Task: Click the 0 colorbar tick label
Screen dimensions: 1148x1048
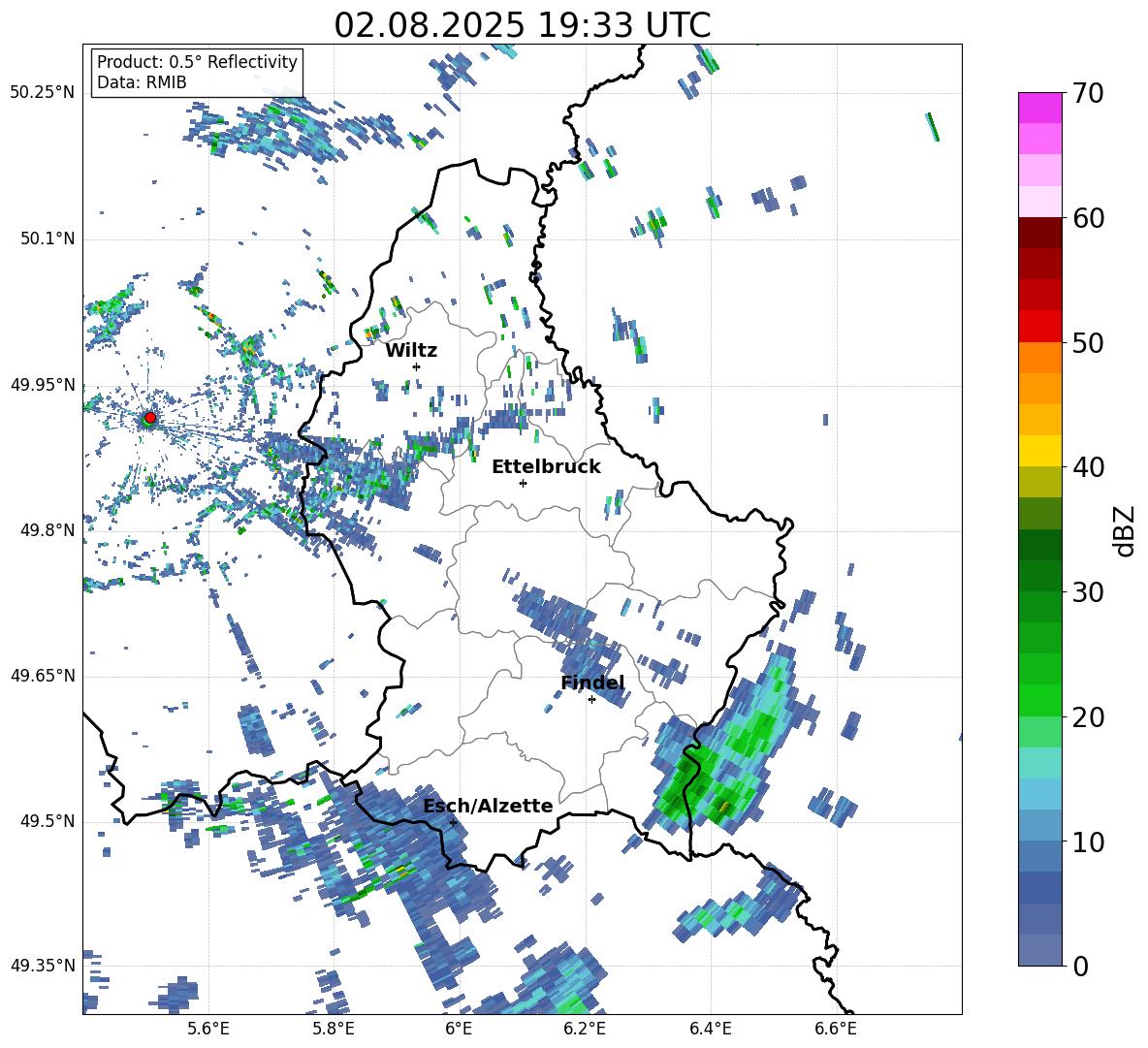Action: tap(1079, 966)
